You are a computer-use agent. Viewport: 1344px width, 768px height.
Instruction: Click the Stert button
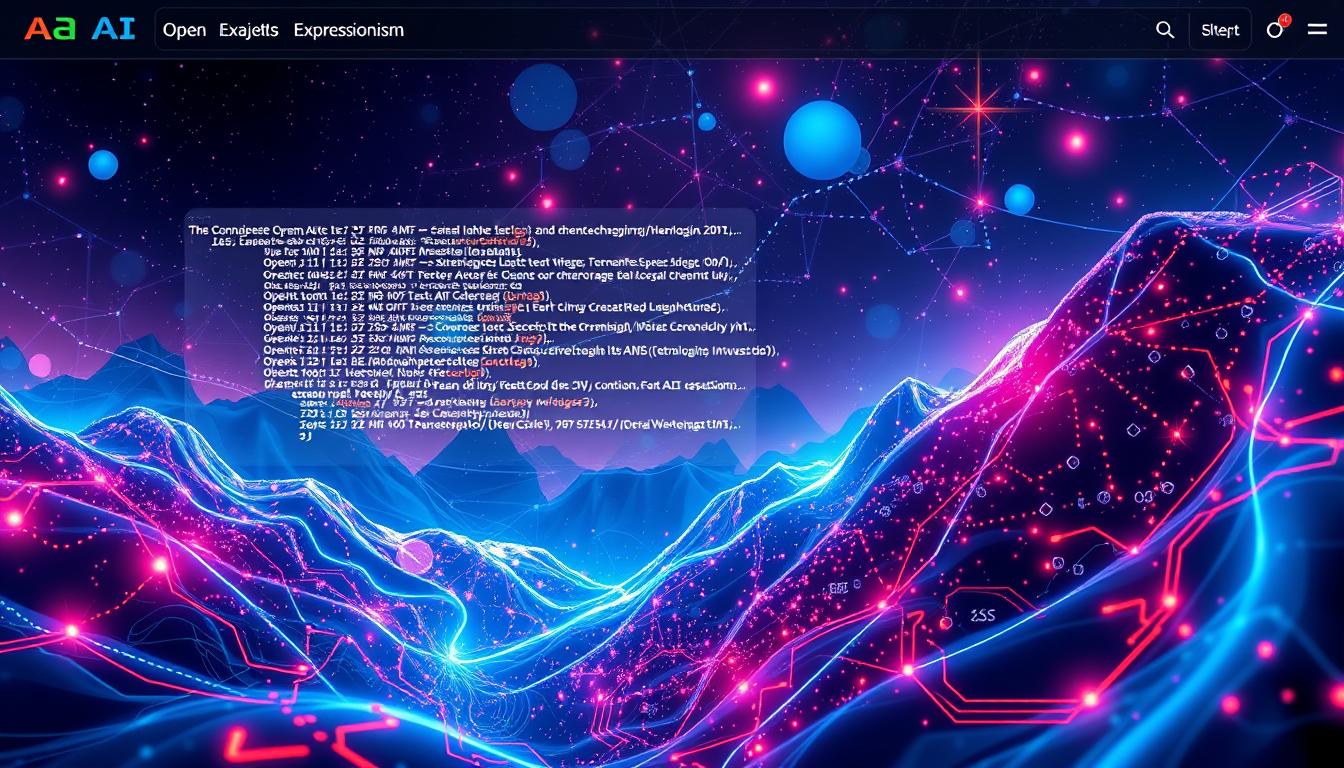pos(1220,30)
